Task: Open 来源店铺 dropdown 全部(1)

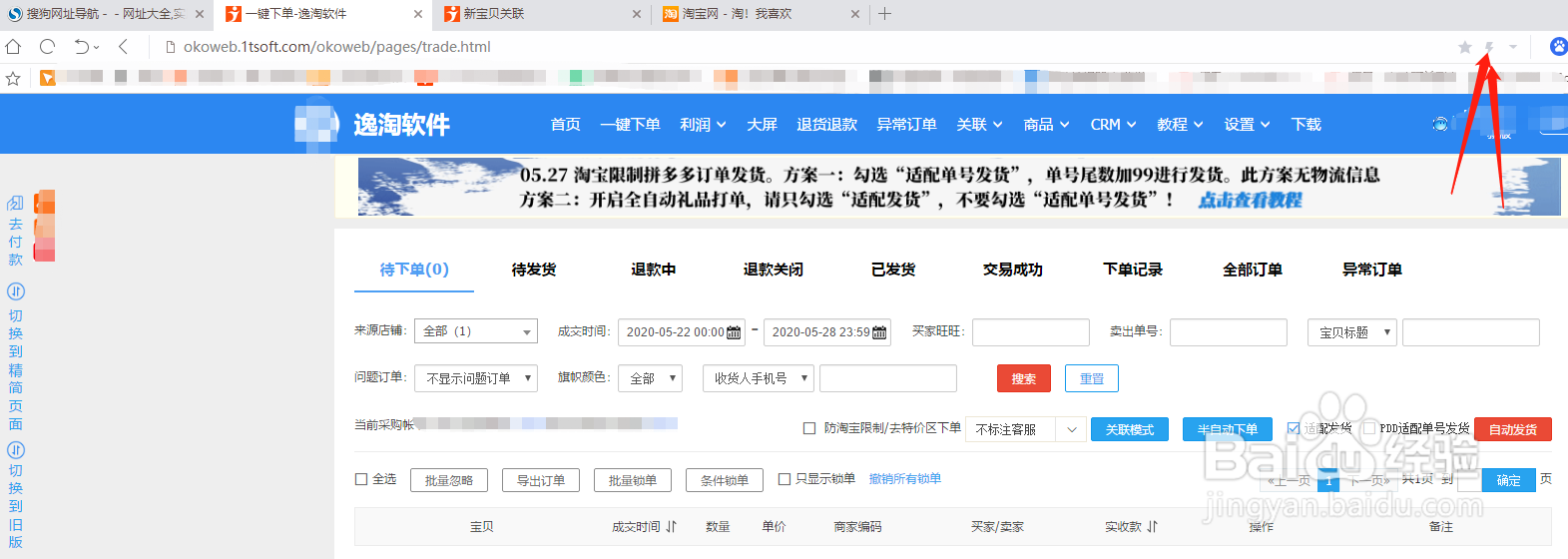Action: tap(476, 331)
